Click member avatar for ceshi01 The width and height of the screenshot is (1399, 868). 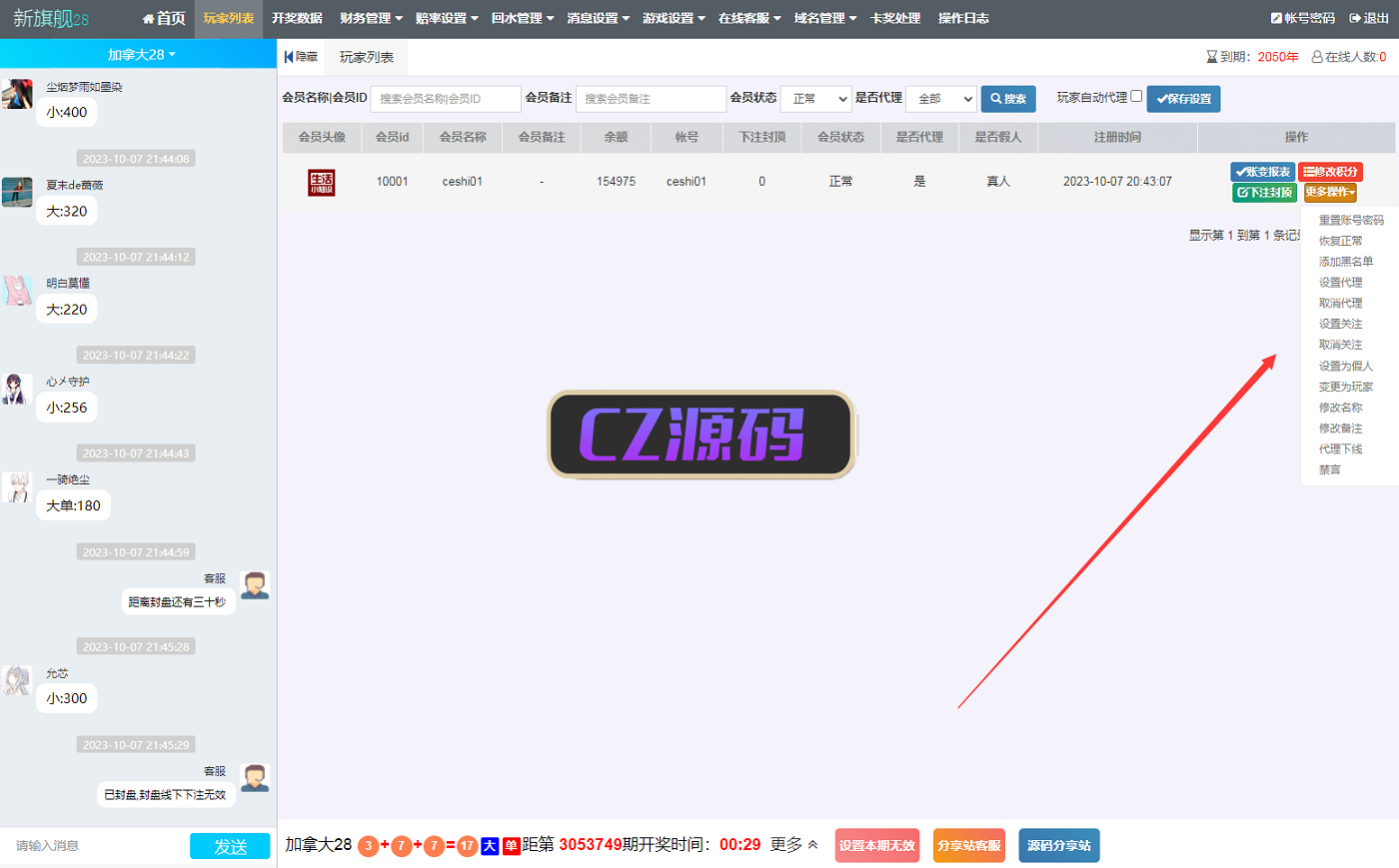pos(321,182)
